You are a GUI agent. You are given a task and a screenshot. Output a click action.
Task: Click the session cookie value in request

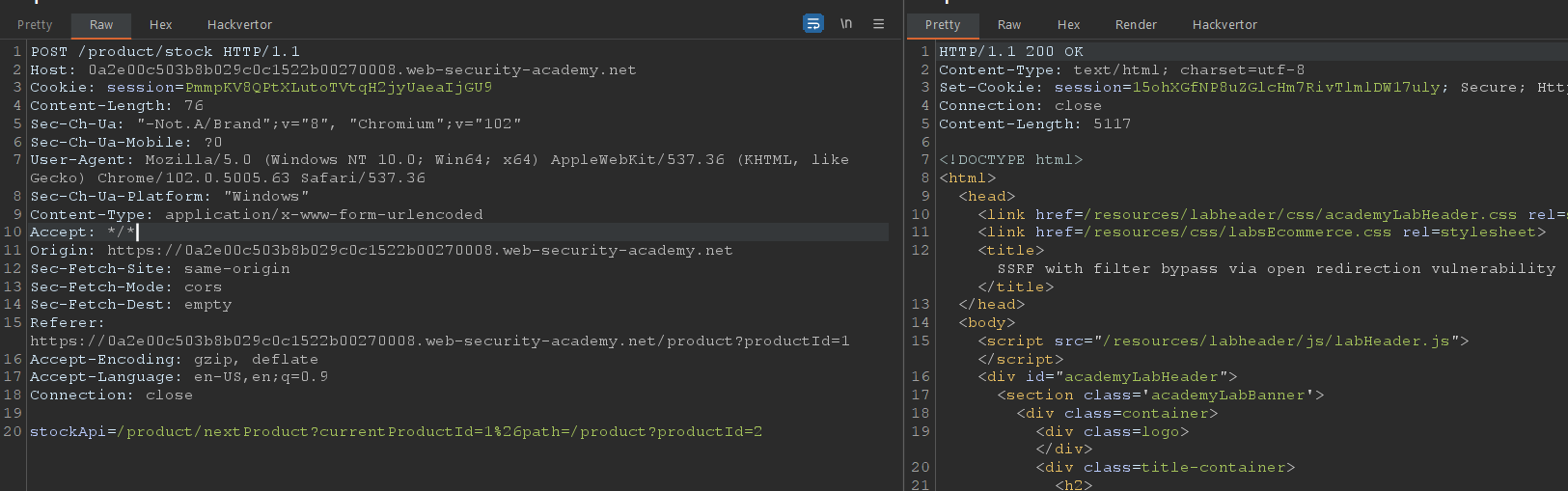[338, 88]
